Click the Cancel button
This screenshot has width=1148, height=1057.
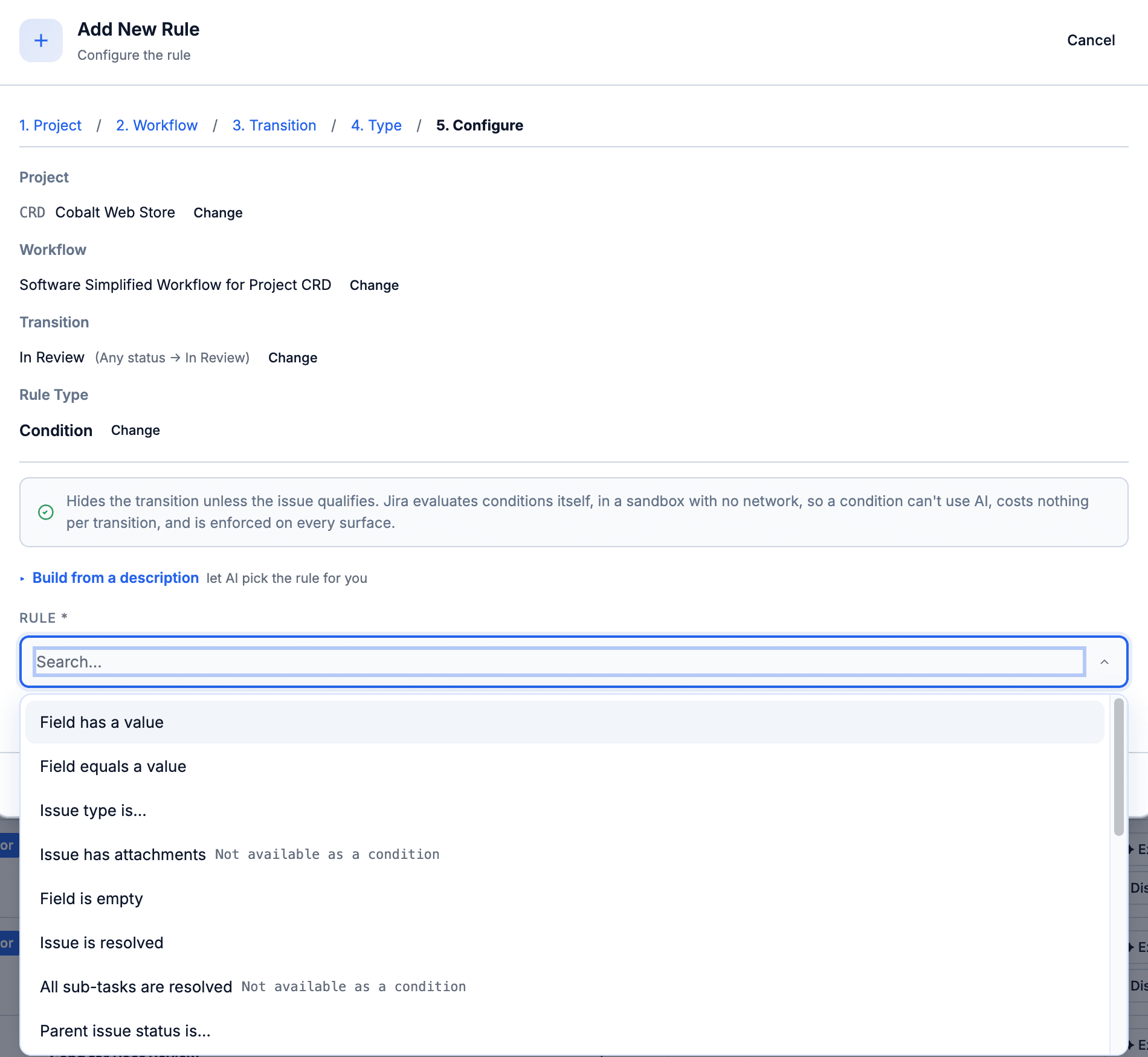[1091, 40]
